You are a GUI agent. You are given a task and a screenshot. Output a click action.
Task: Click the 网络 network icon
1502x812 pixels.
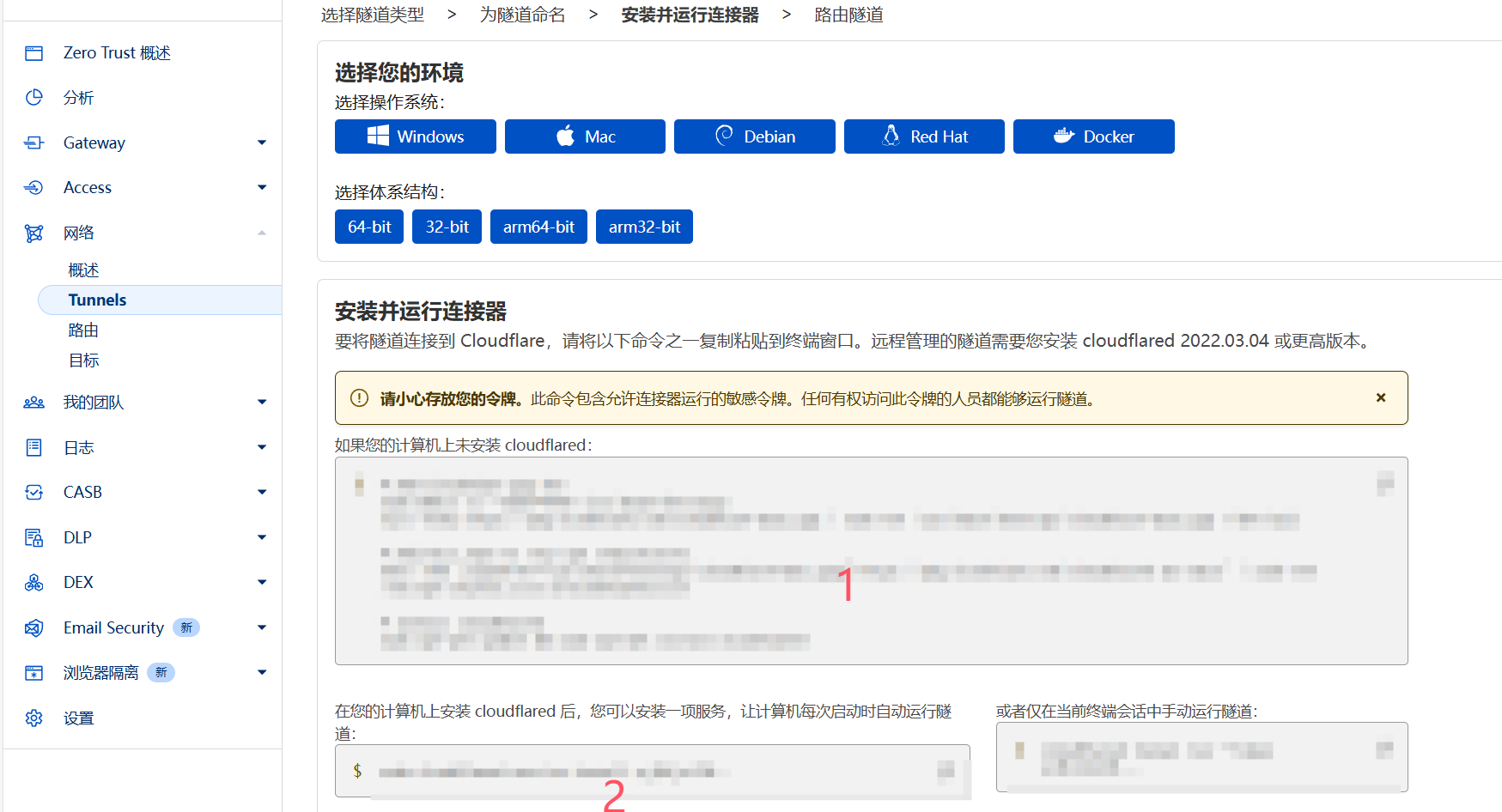(x=33, y=233)
